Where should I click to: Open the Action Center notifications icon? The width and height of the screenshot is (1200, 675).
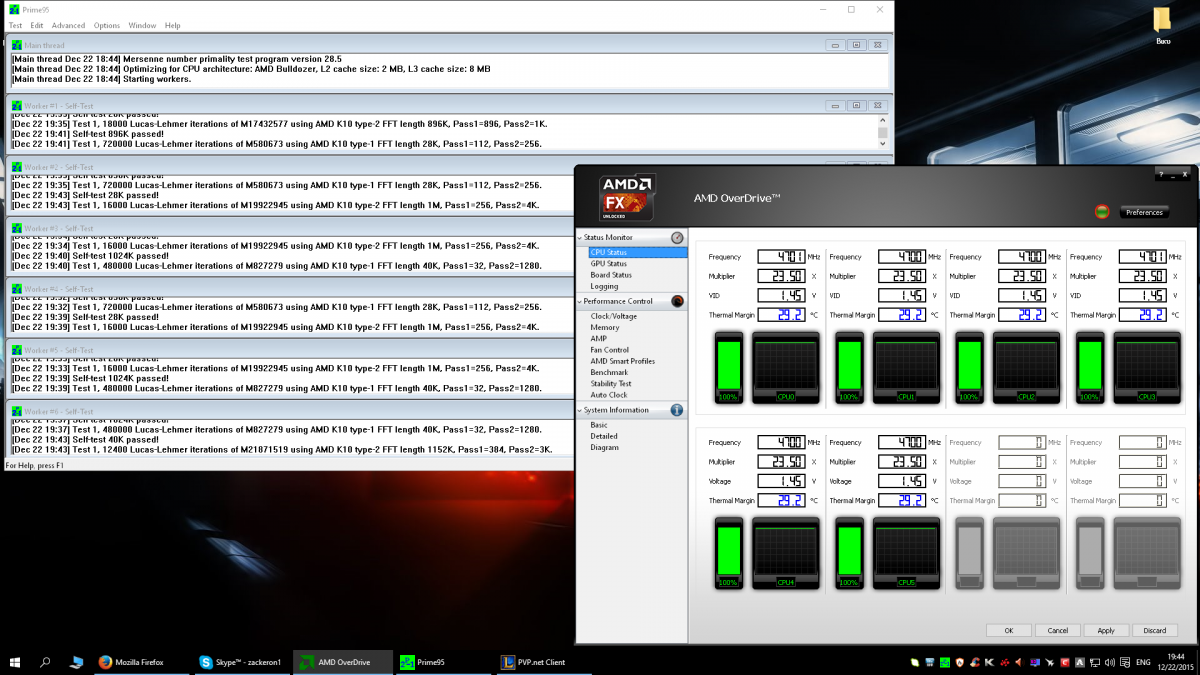pyautogui.click(x=1125, y=662)
